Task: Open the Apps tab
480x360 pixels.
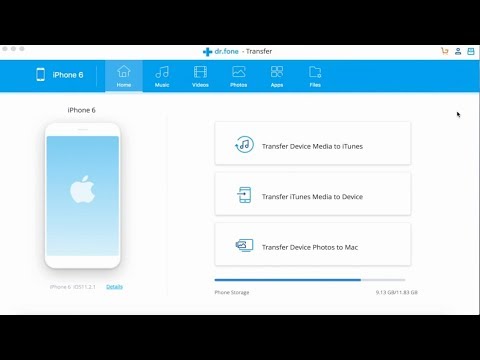Action: point(277,76)
